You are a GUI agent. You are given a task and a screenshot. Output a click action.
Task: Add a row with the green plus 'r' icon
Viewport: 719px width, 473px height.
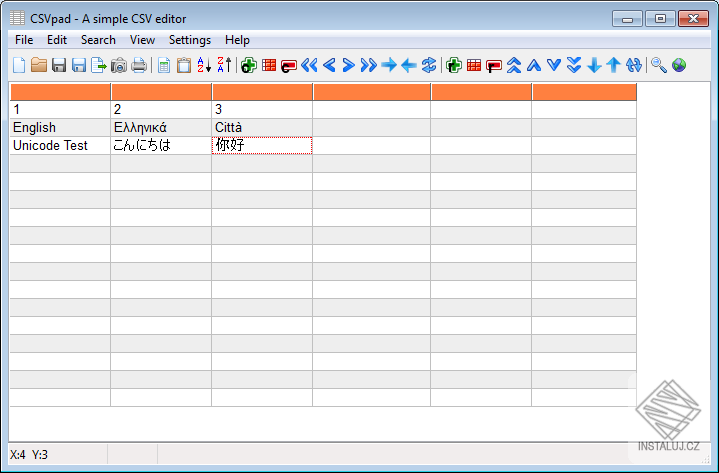pos(454,65)
